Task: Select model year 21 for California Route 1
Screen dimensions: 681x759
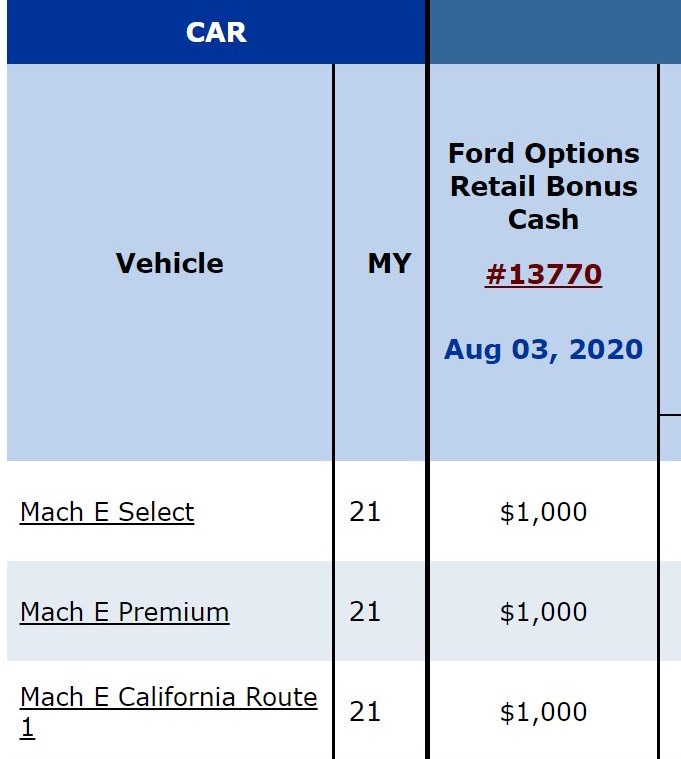Action: tap(365, 712)
